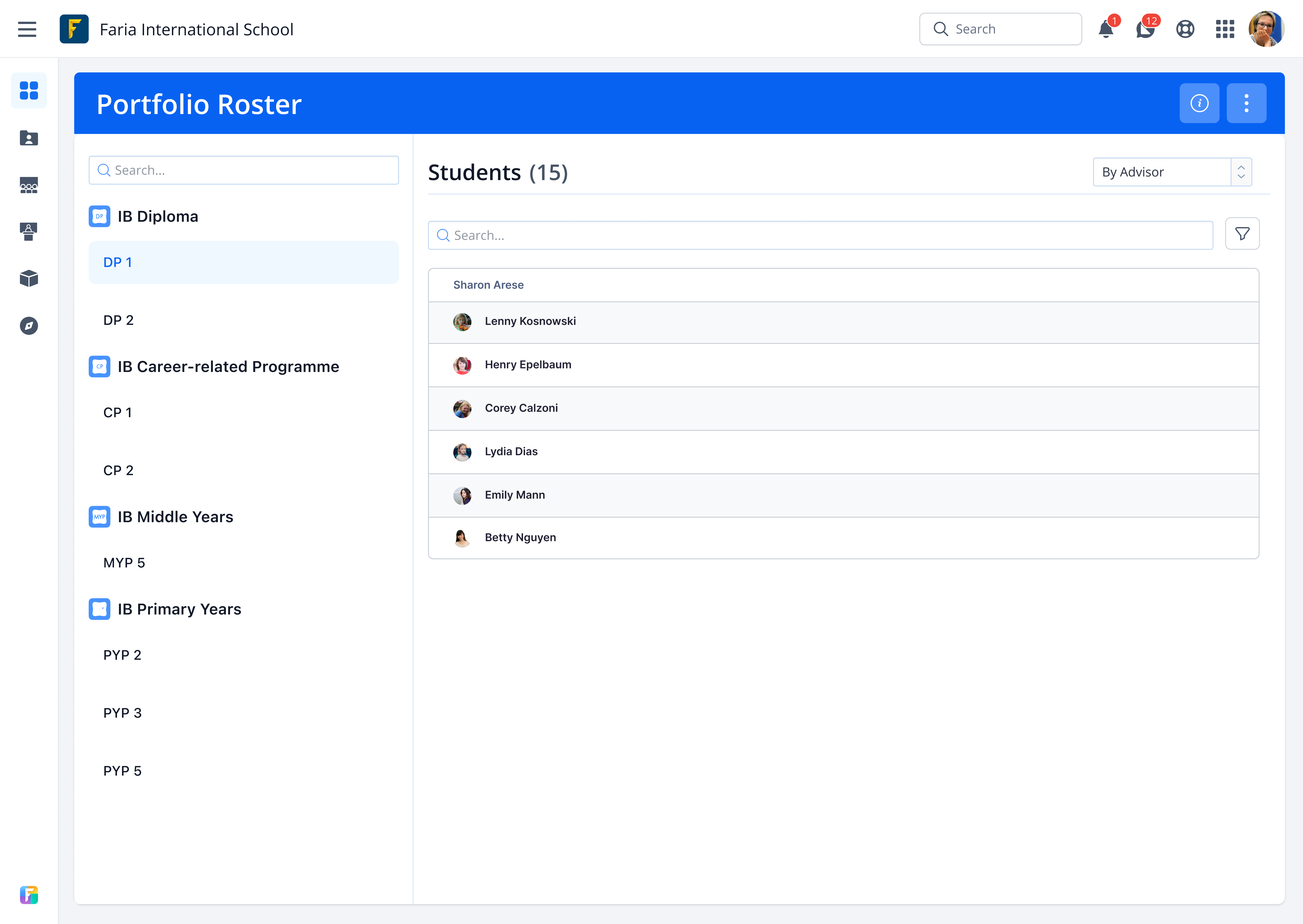
Task: Open Betty Nguyen's student row
Action: [520, 538]
